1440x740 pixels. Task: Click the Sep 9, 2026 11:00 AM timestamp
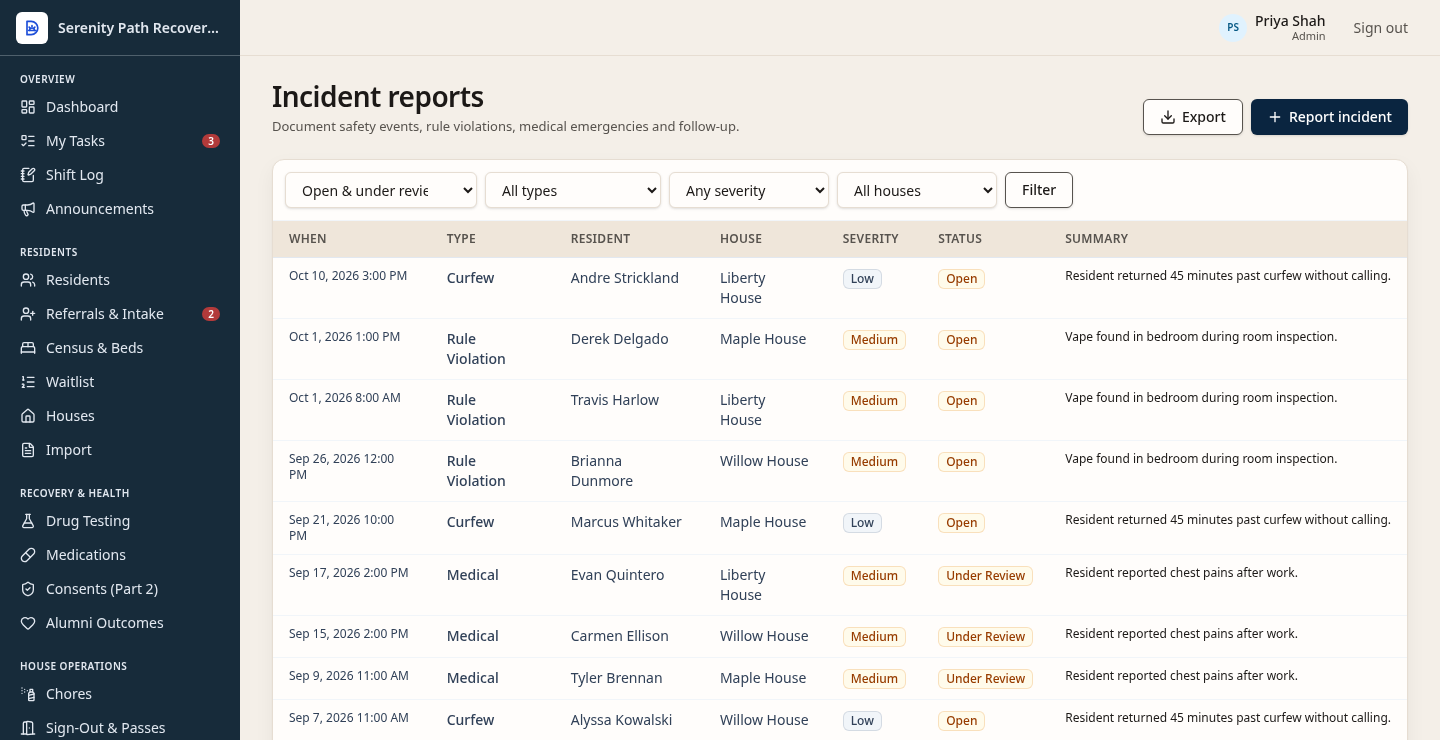(x=349, y=676)
